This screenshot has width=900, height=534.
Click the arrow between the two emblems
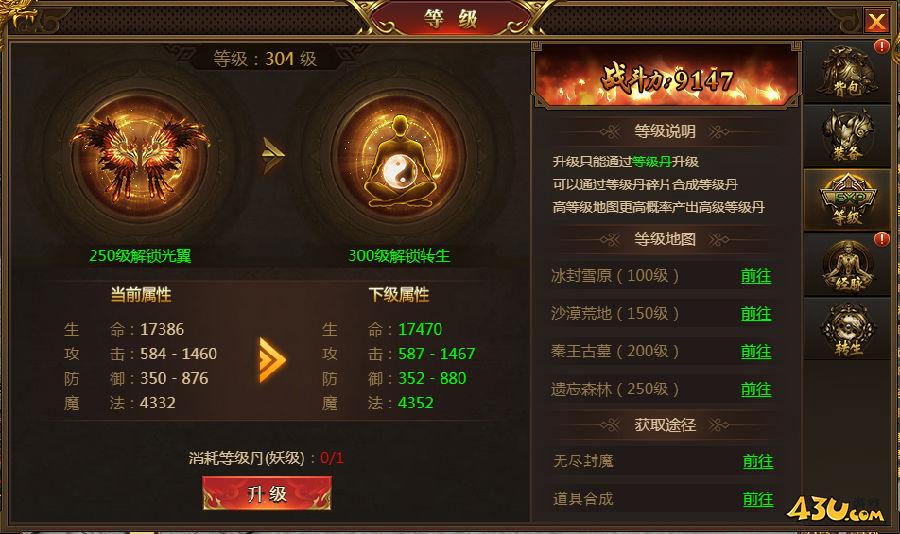(x=273, y=155)
